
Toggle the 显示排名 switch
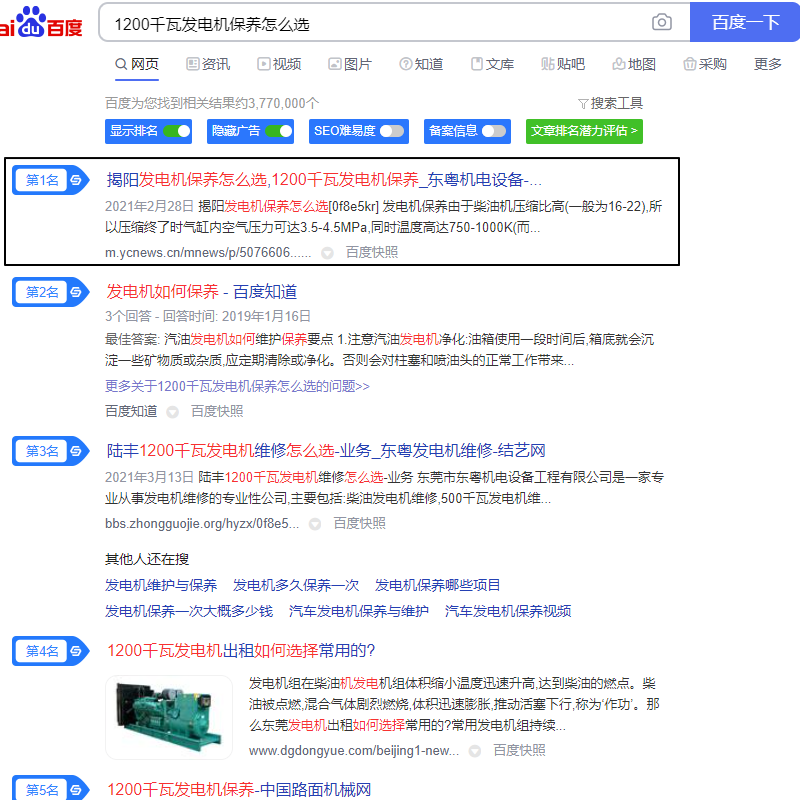(x=177, y=131)
